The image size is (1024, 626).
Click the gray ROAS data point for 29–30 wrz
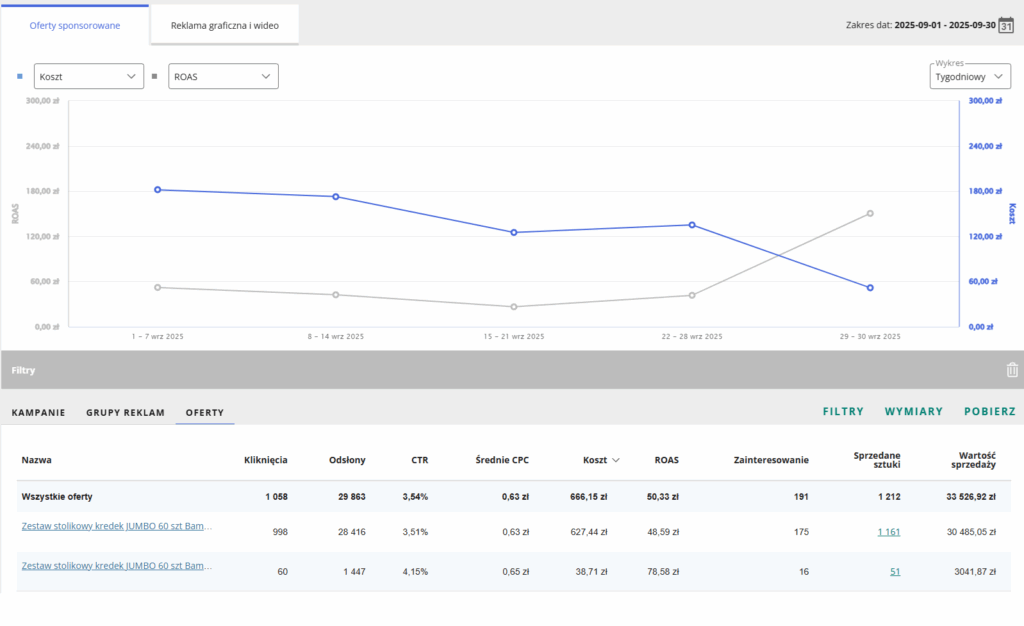coord(870,213)
